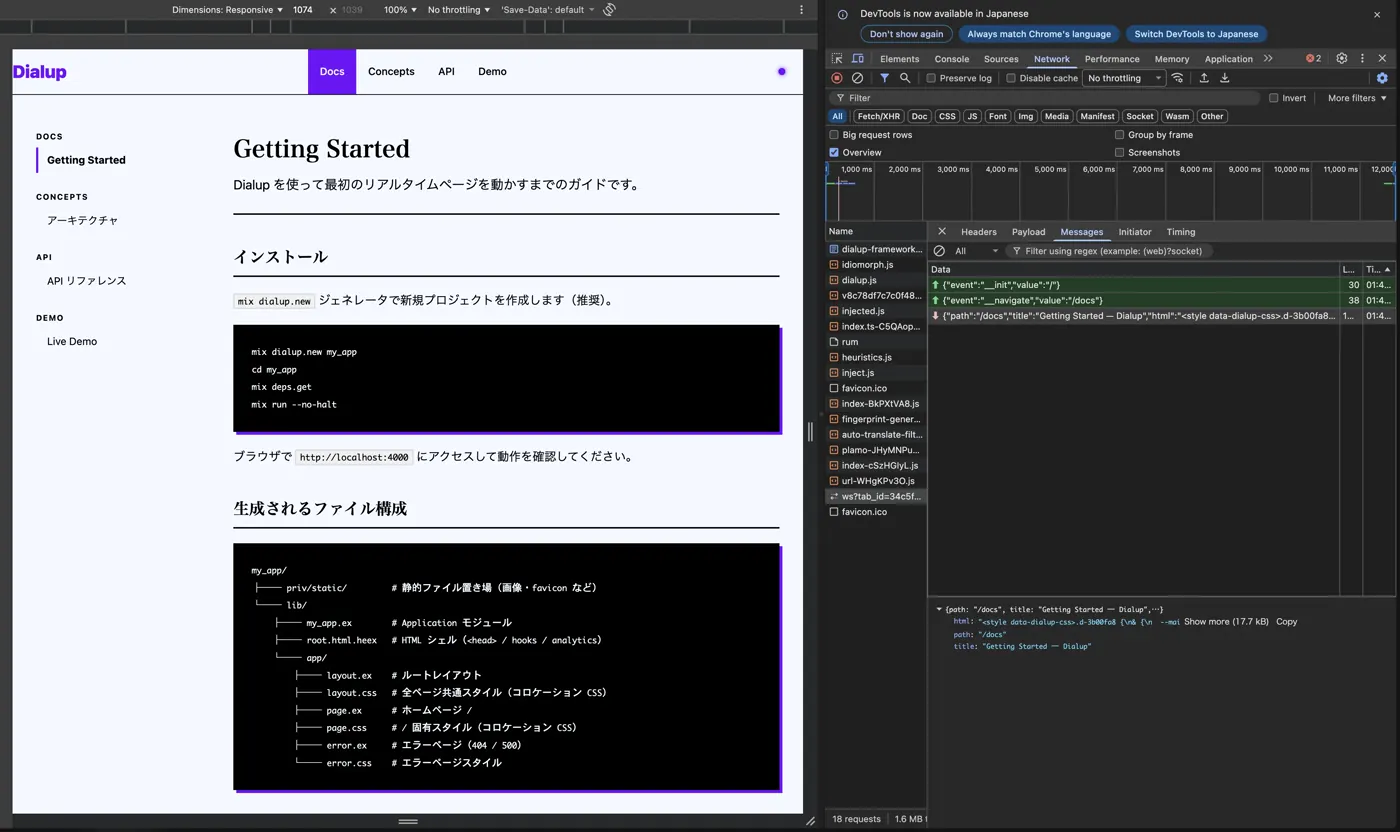The image size is (1400, 832).
Task: Rotate device orientation icon
Action: pos(609,10)
